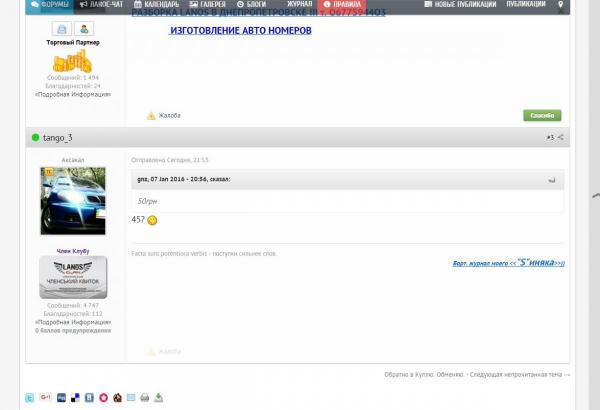
Task: Click share icon next to post #3
Action: (x=560, y=137)
